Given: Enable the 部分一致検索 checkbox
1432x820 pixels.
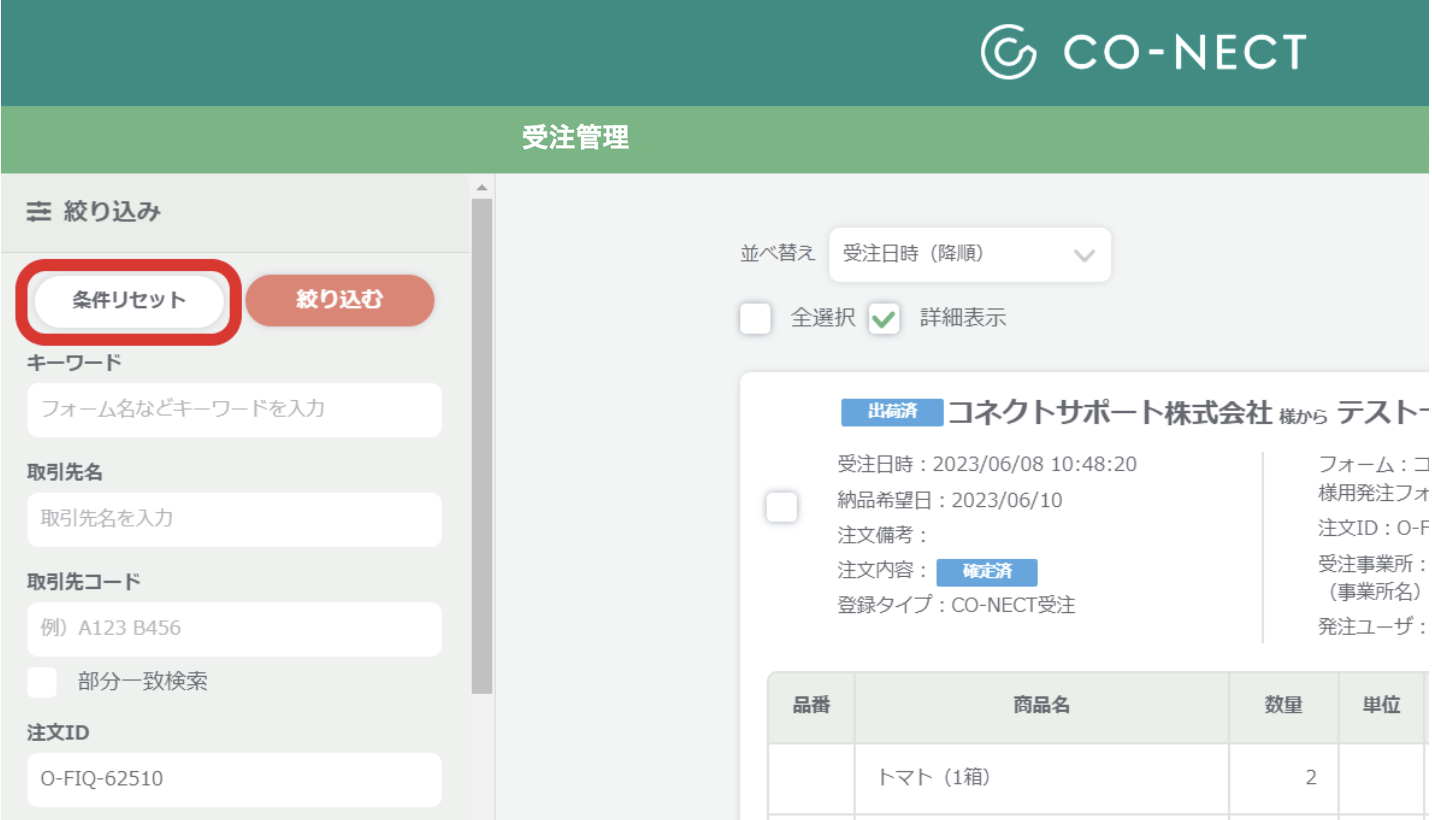Looking at the screenshot, I should 42,682.
